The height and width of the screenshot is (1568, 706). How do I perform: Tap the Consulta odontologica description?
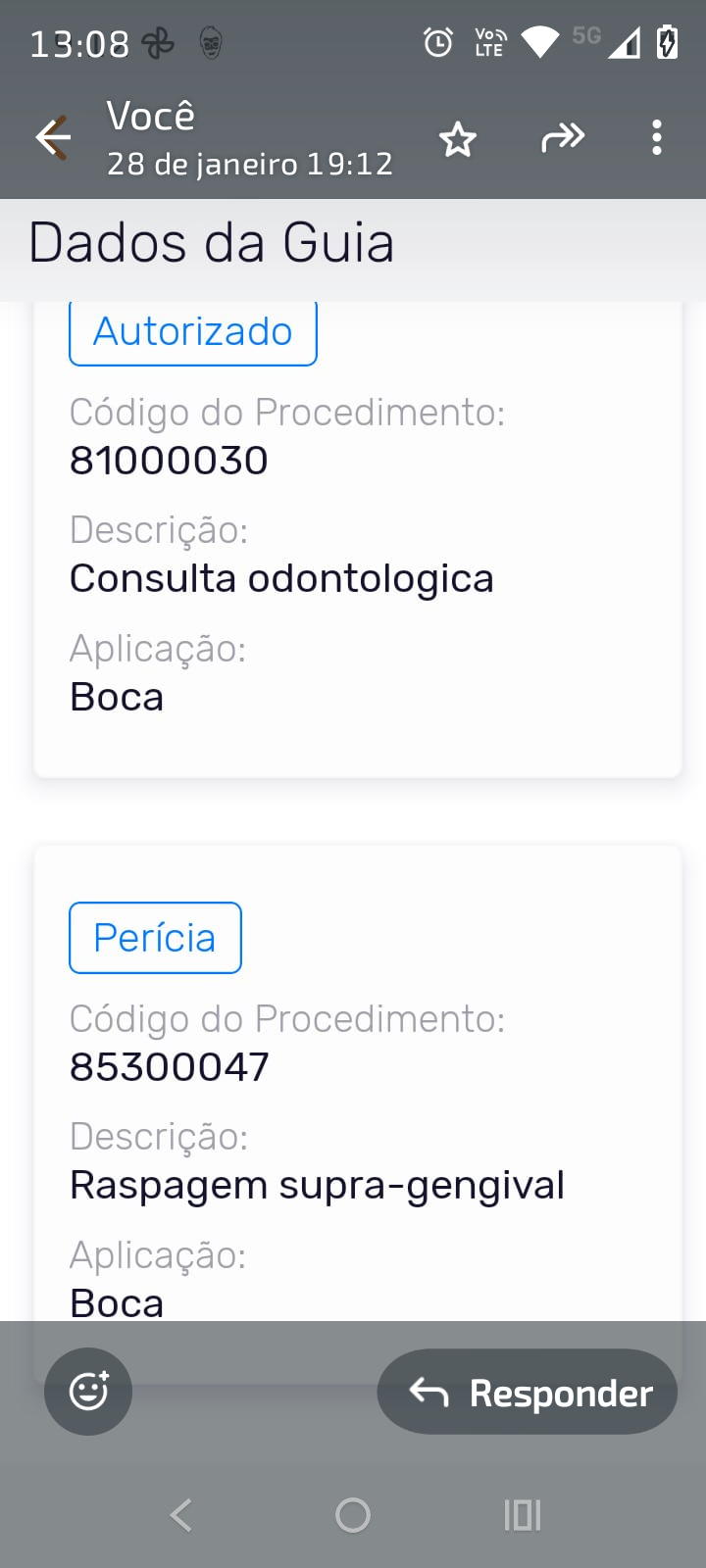coord(281,578)
